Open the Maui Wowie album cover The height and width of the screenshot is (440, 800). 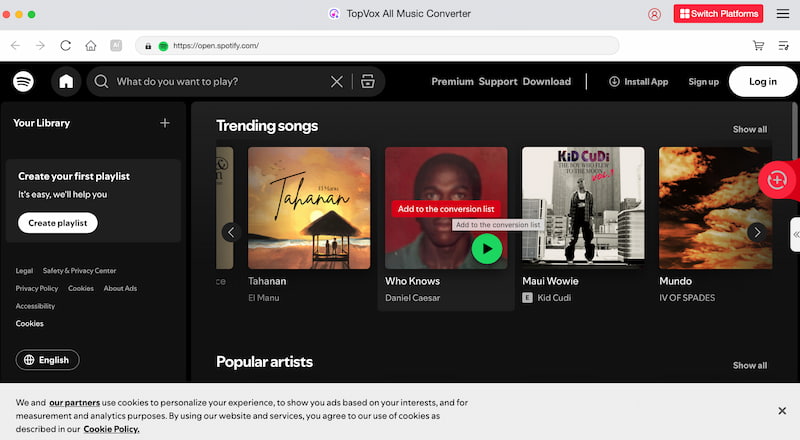coord(583,208)
